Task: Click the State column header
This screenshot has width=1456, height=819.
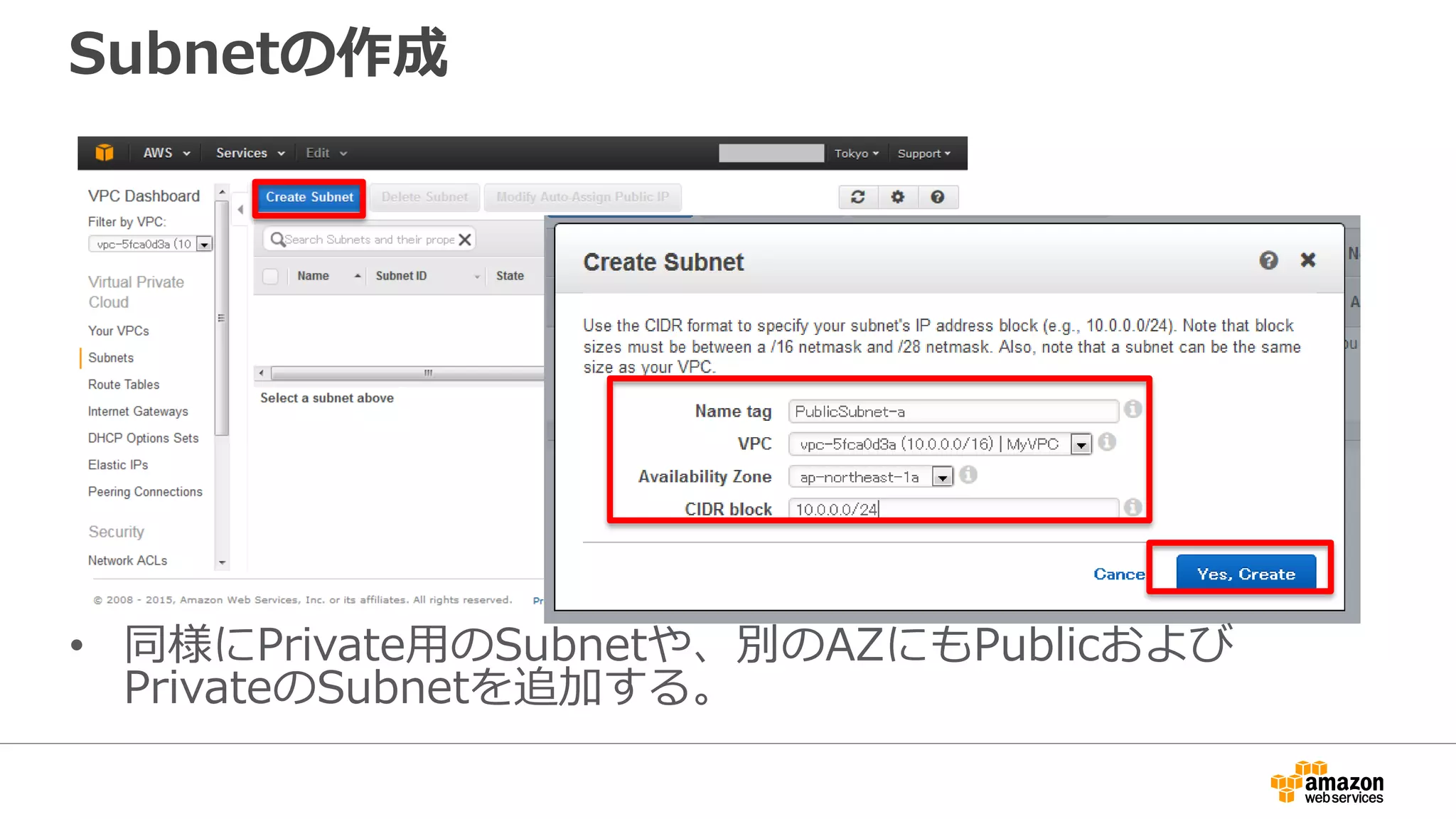Action: (510, 276)
